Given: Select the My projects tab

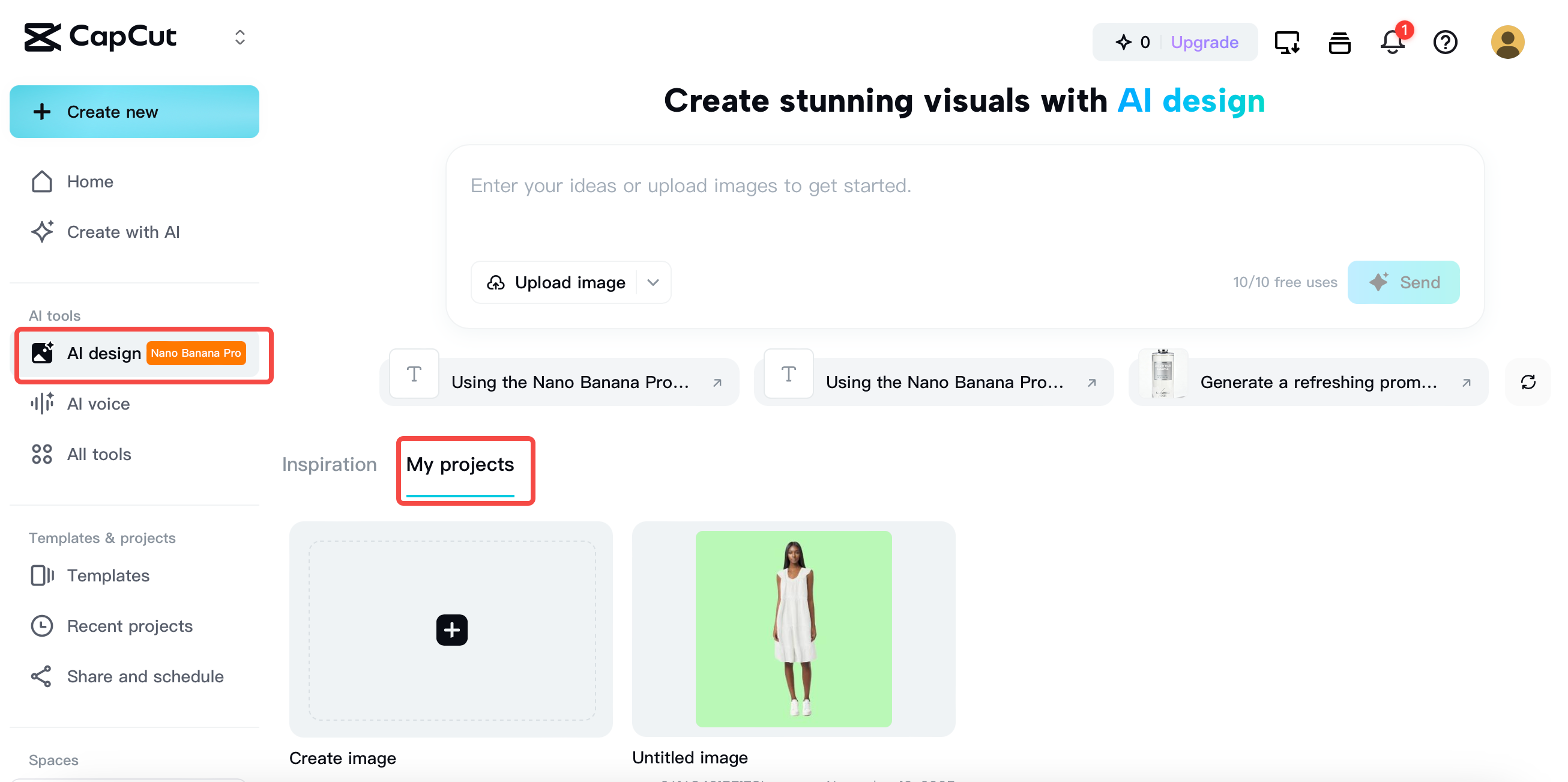Looking at the screenshot, I should point(461,464).
